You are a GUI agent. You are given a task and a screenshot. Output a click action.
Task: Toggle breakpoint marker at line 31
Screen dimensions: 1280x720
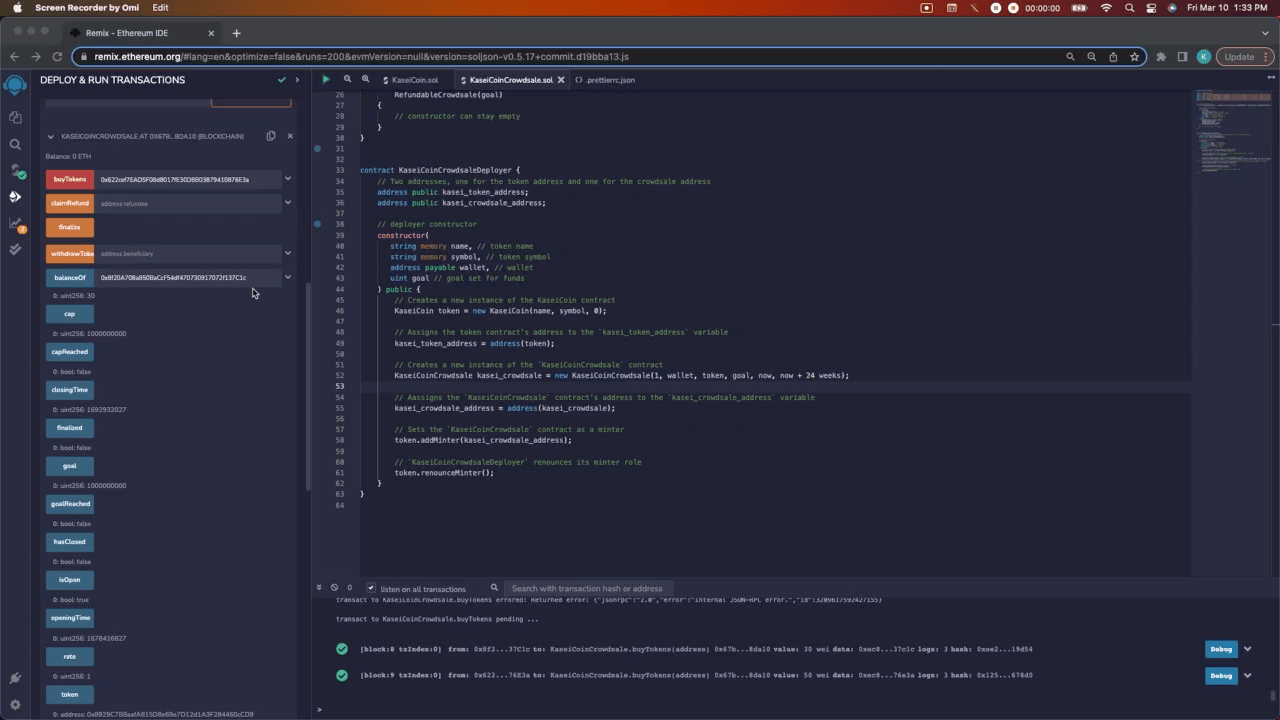click(x=317, y=148)
